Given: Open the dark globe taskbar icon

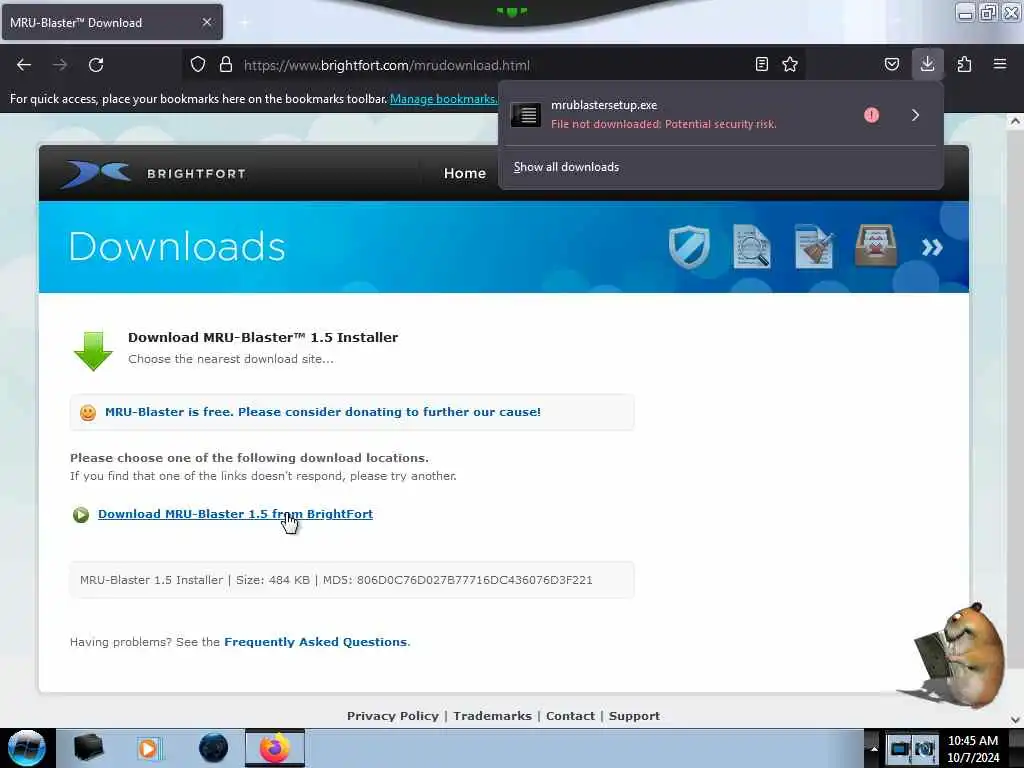Looking at the screenshot, I should [214, 748].
